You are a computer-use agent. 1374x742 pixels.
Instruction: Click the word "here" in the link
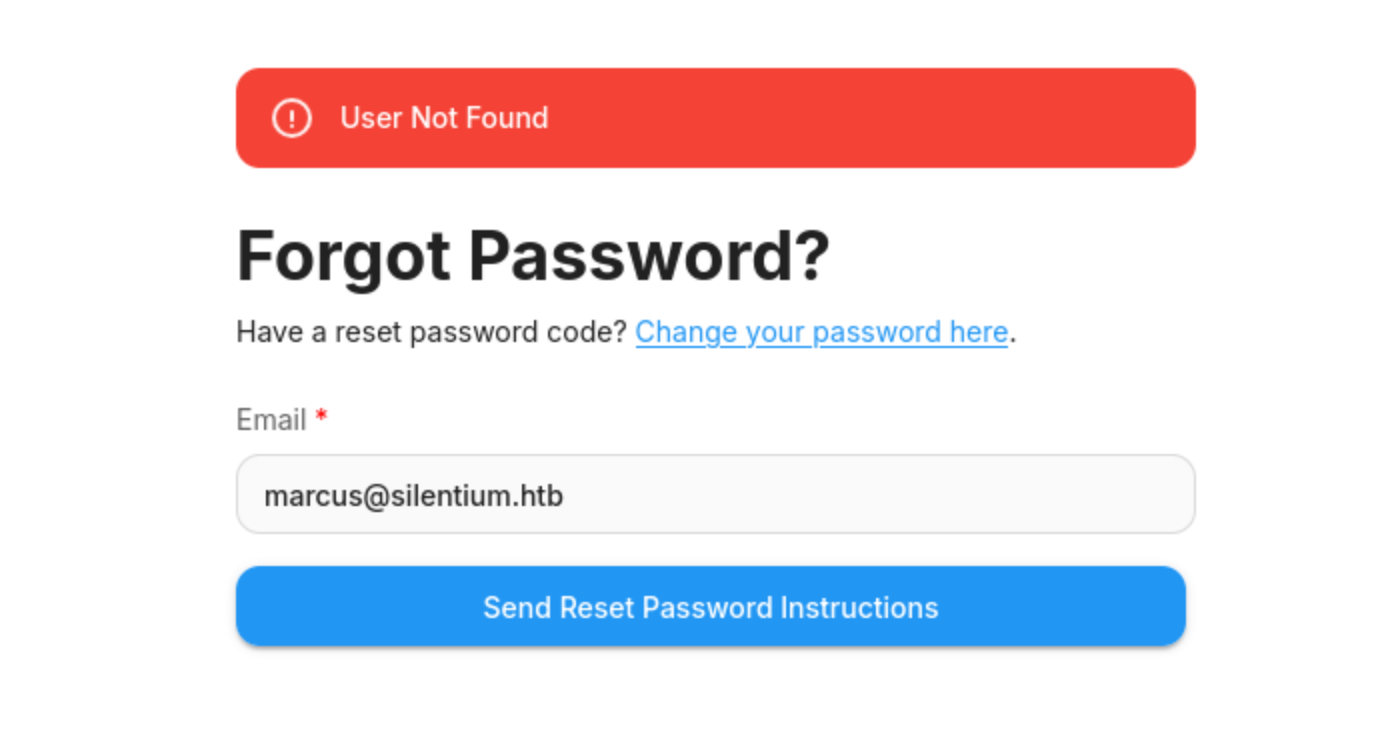pyautogui.click(x=978, y=332)
